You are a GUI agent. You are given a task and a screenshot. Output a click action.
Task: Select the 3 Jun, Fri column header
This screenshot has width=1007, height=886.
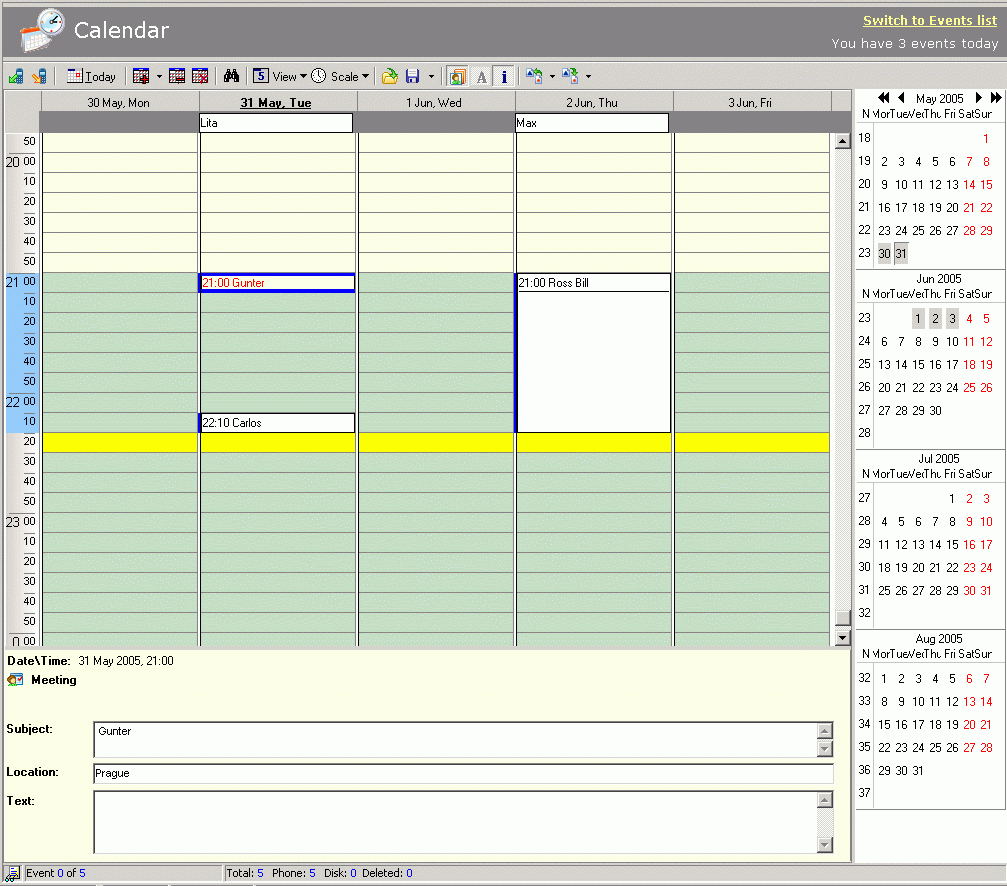point(750,102)
